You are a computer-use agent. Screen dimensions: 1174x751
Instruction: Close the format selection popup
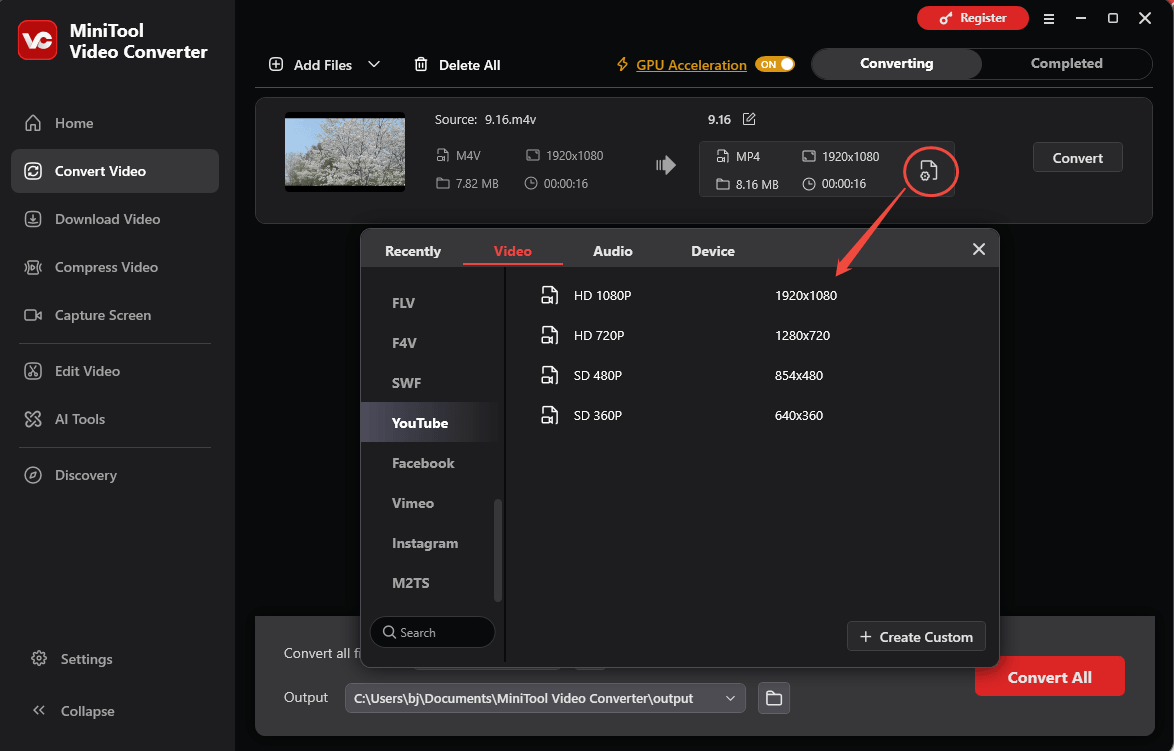click(979, 249)
